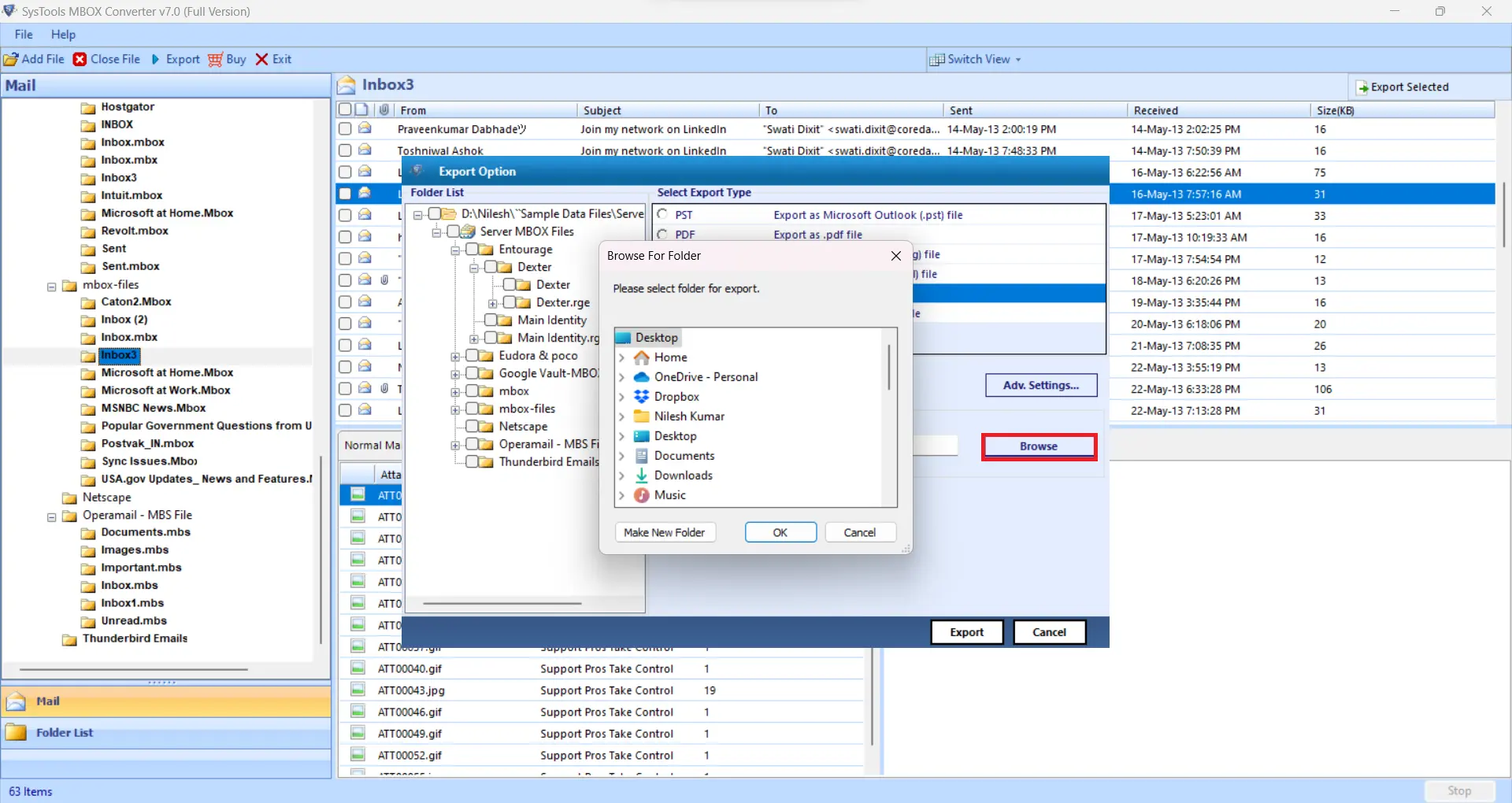Click the OneDrive cloud icon in browse dialog

coord(642,377)
